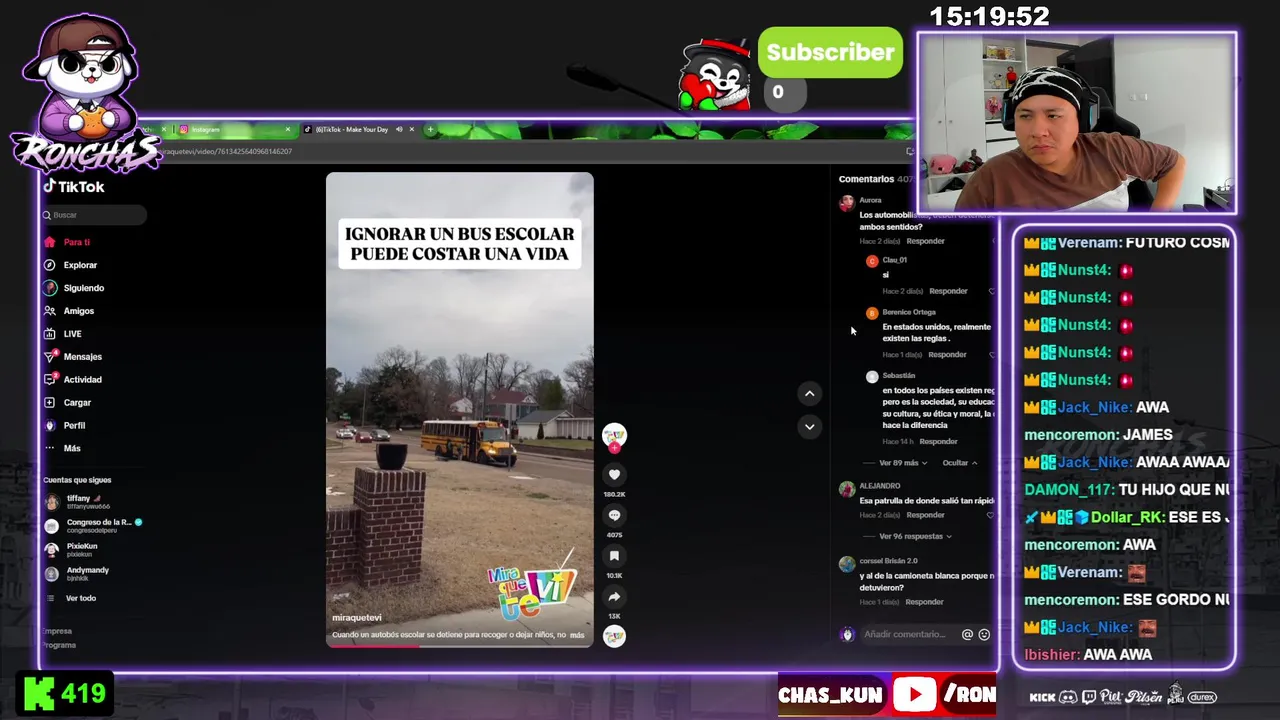Go to the Siguiendo feed

tap(74, 288)
